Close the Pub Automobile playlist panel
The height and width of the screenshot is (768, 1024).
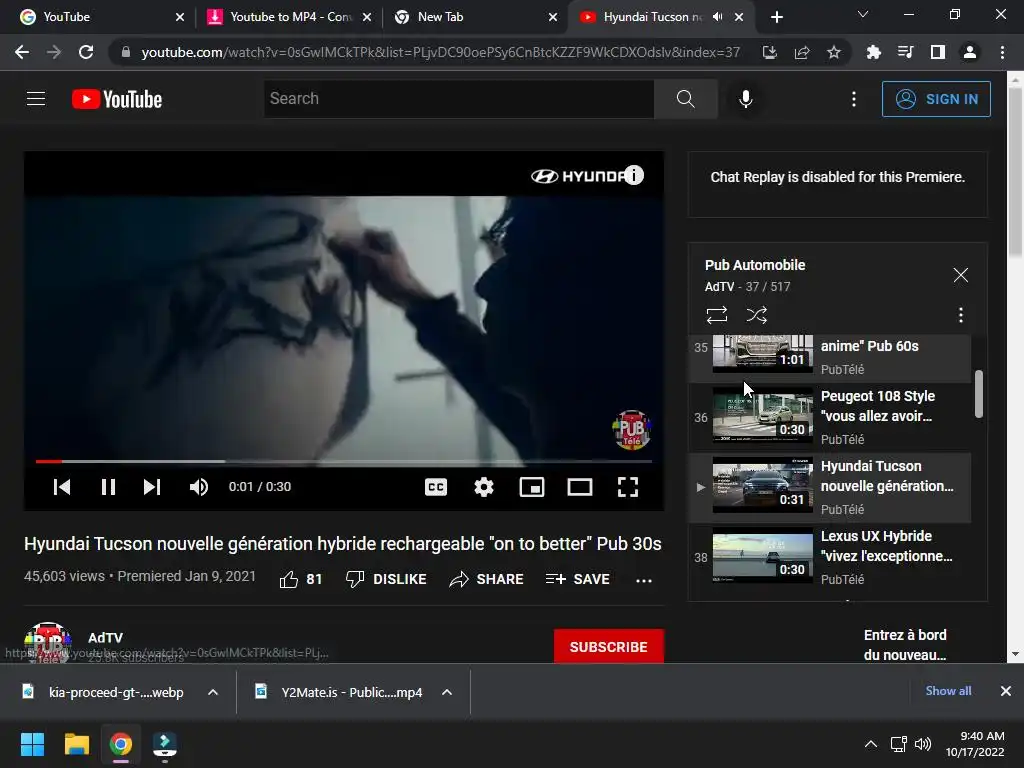pos(961,275)
